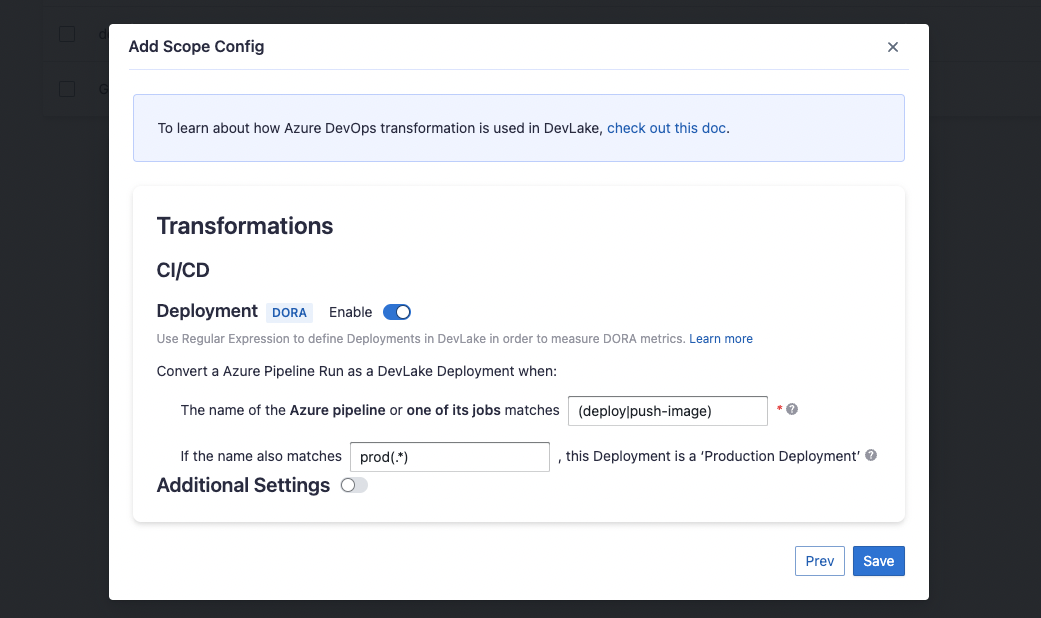Click the Additional Settings label
1041x618 pixels.
[x=243, y=485]
